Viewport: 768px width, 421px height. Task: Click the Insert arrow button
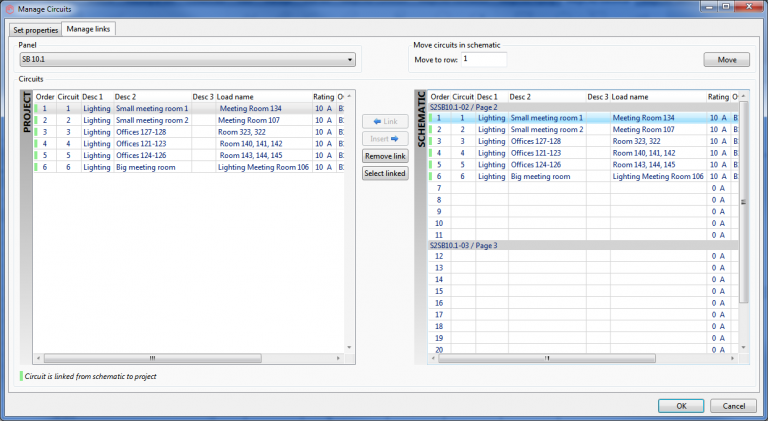point(385,139)
